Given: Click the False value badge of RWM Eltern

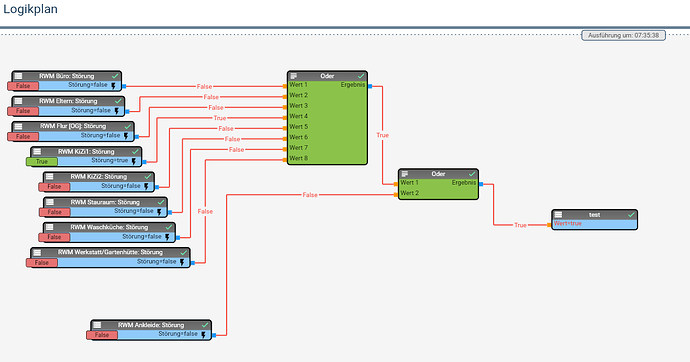Looking at the screenshot, I should pos(23,111).
